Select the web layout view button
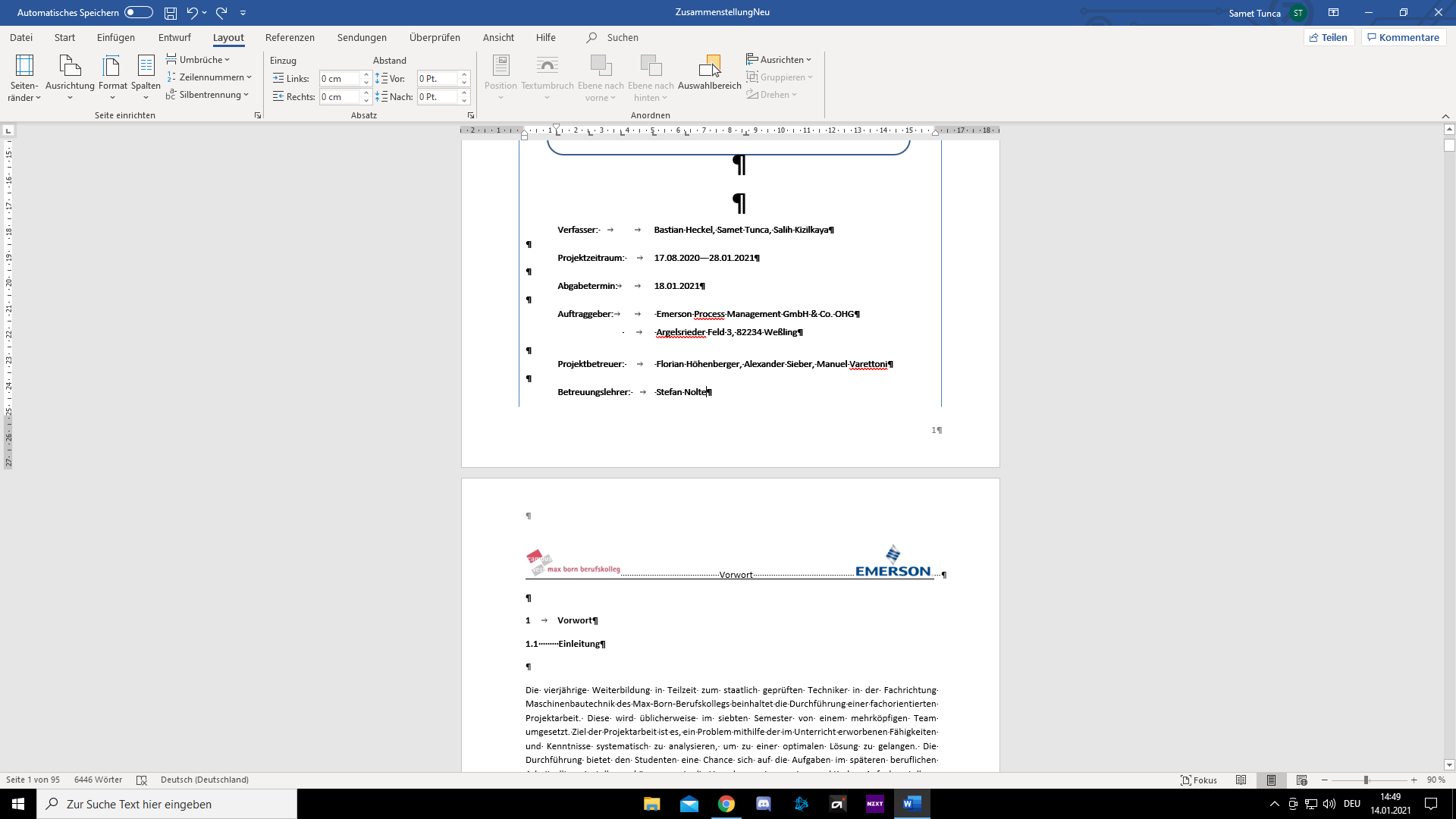 pos(1301,780)
